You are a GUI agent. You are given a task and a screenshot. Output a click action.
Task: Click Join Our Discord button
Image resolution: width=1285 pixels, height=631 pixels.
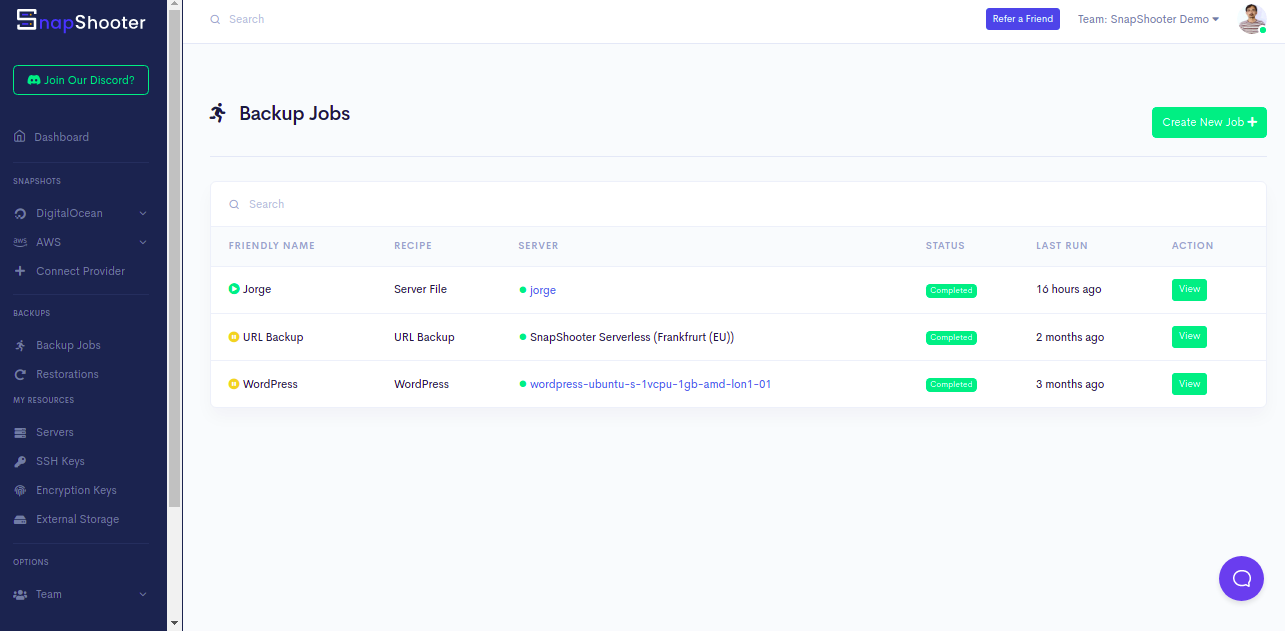81,80
